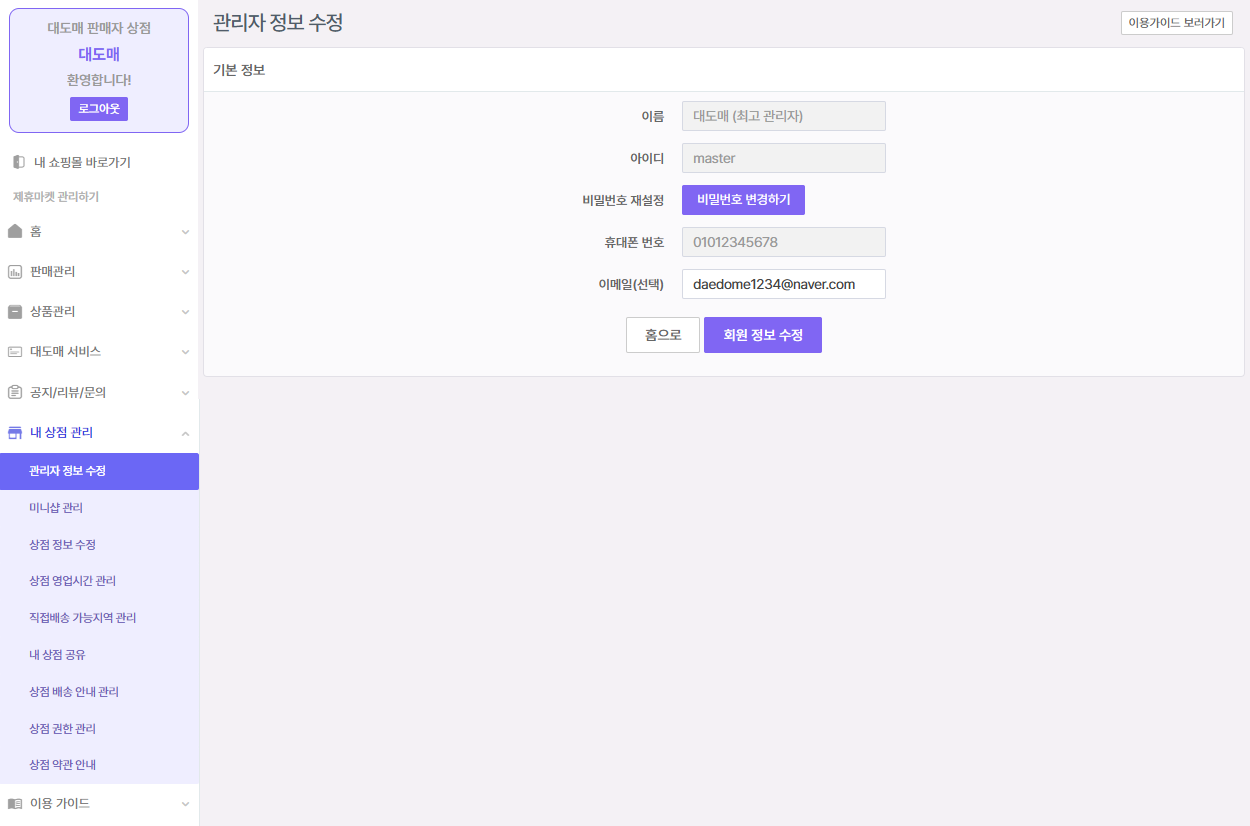Click the 상품관리 box icon
The image size is (1250, 826).
tap(15, 312)
